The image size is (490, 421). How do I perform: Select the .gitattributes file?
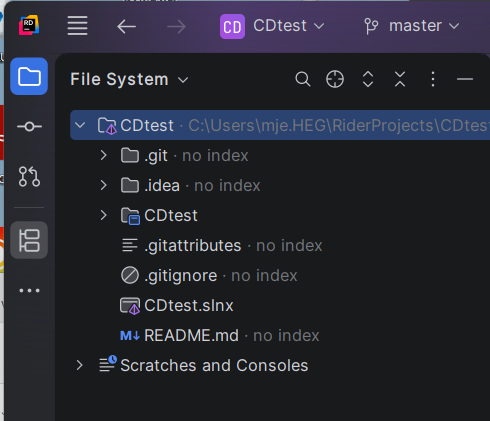point(193,246)
